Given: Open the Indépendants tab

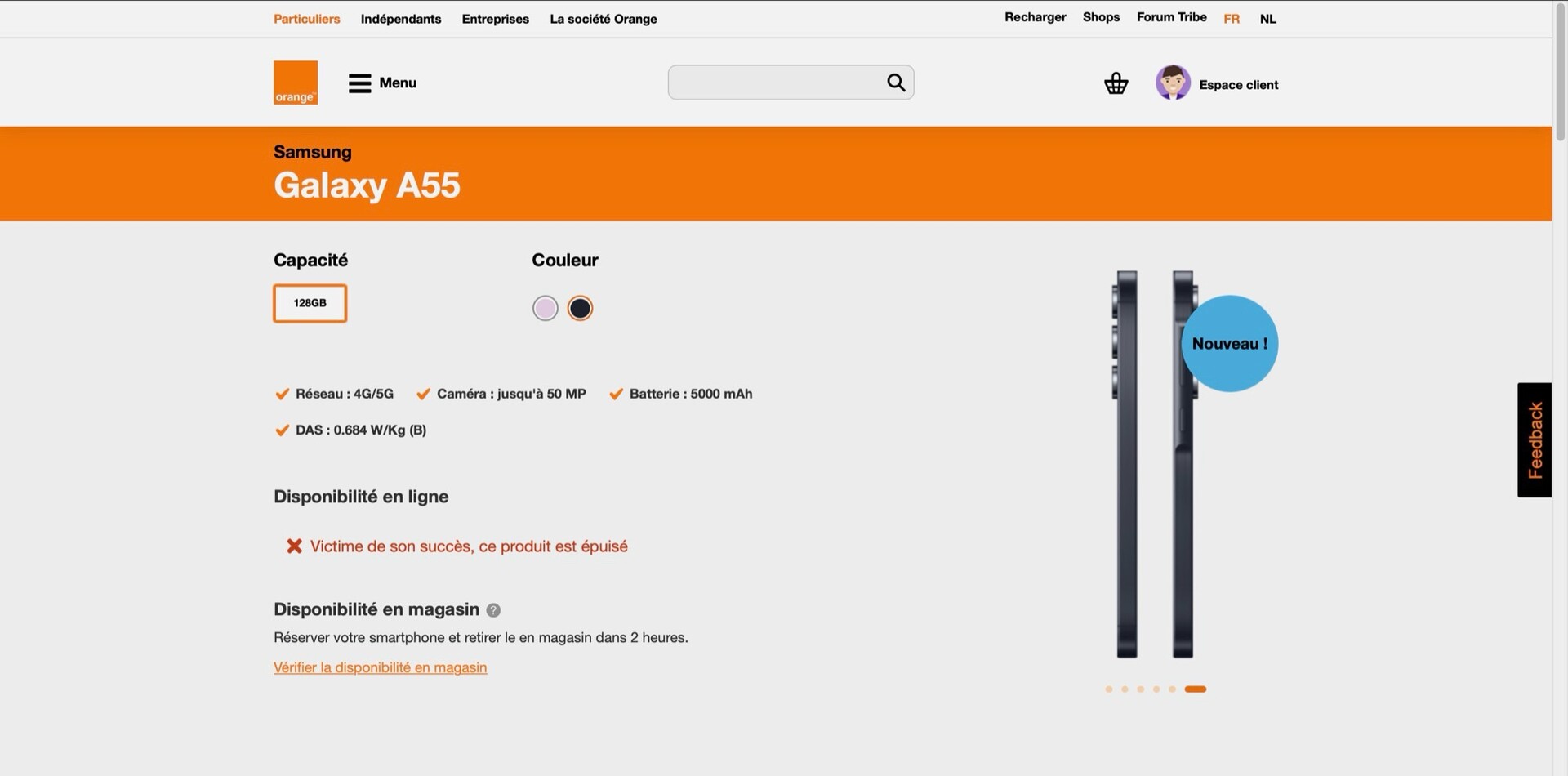Looking at the screenshot, I should coord(401,19).
